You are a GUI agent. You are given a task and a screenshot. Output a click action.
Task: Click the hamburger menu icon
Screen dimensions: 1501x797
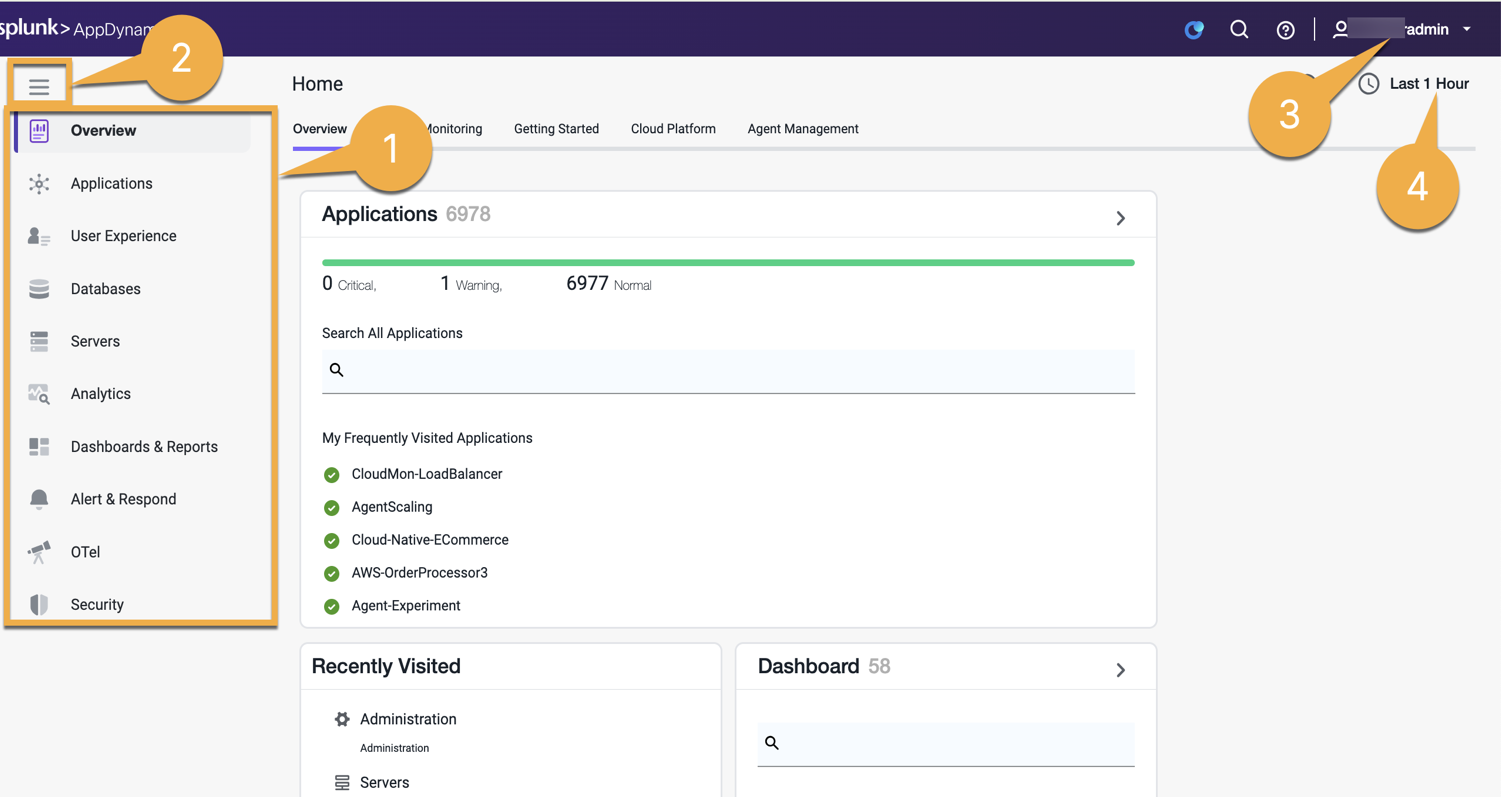coord(39,87)
